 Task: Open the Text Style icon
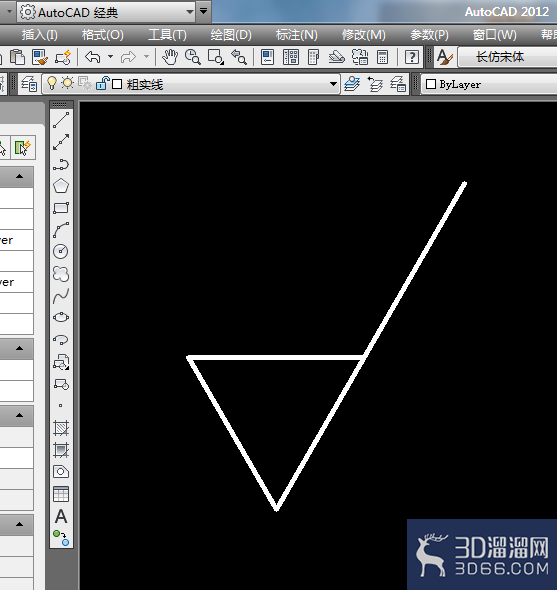click(x=445, y=57)
